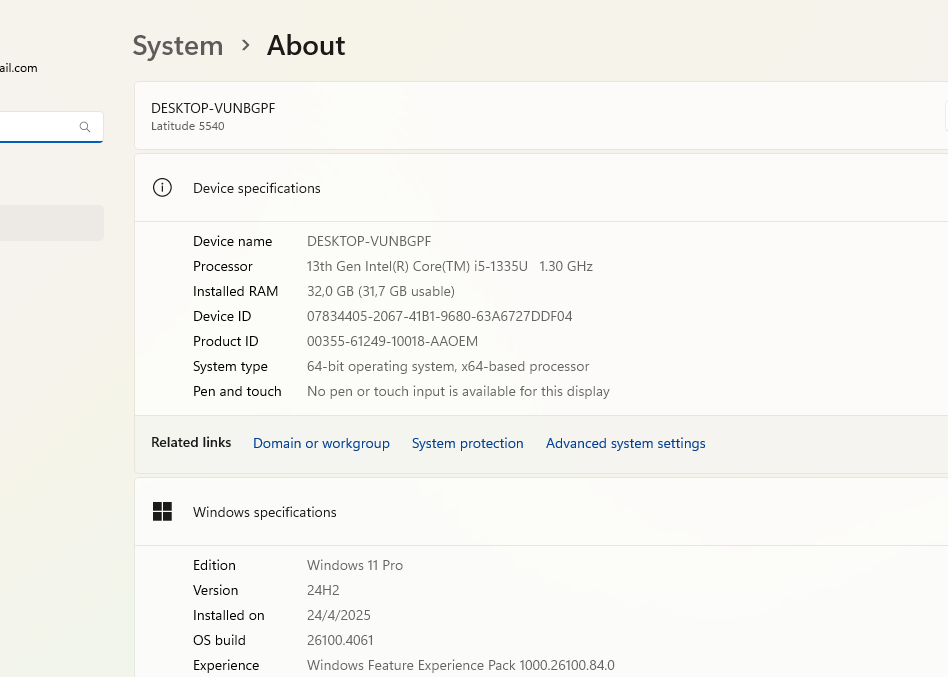Click the OS build label
Screen dimensions: 948x677
click(219, 640)
